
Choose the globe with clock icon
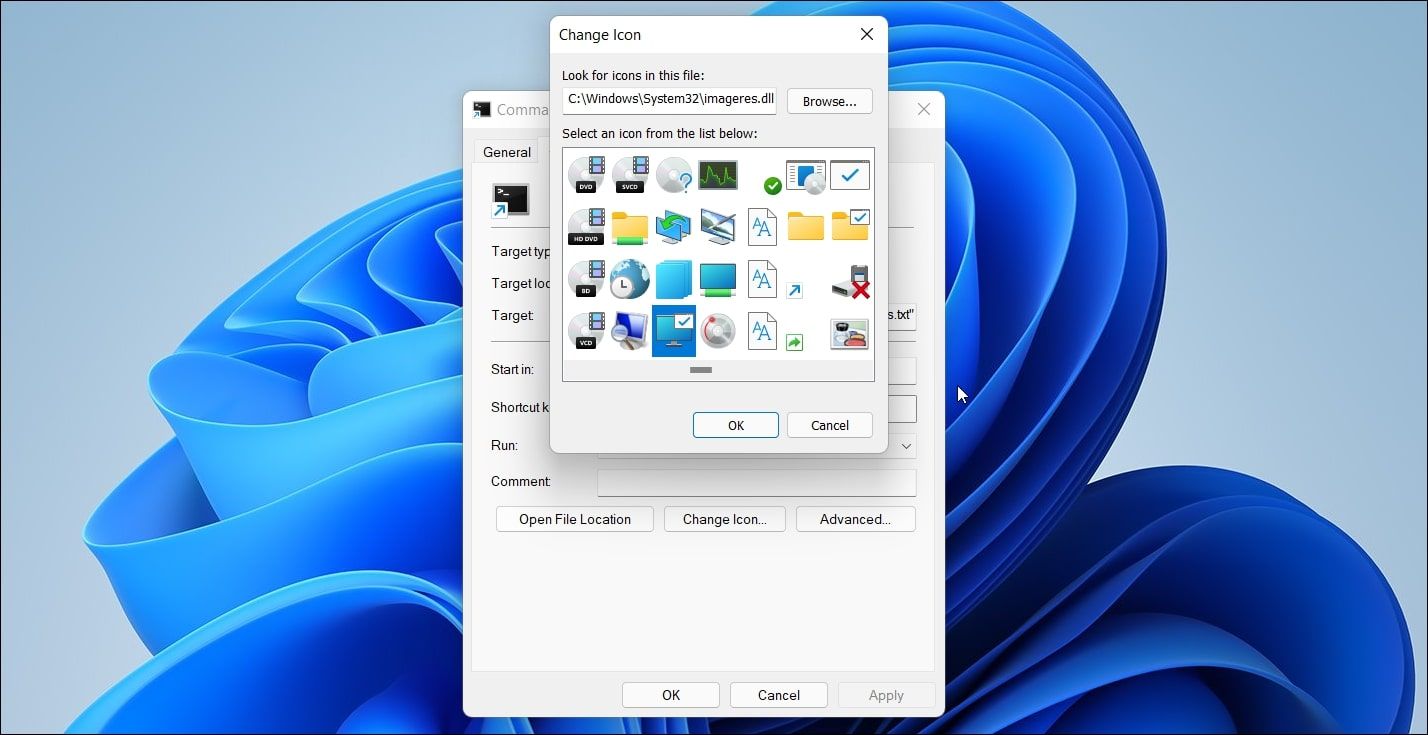click(631, 279)
